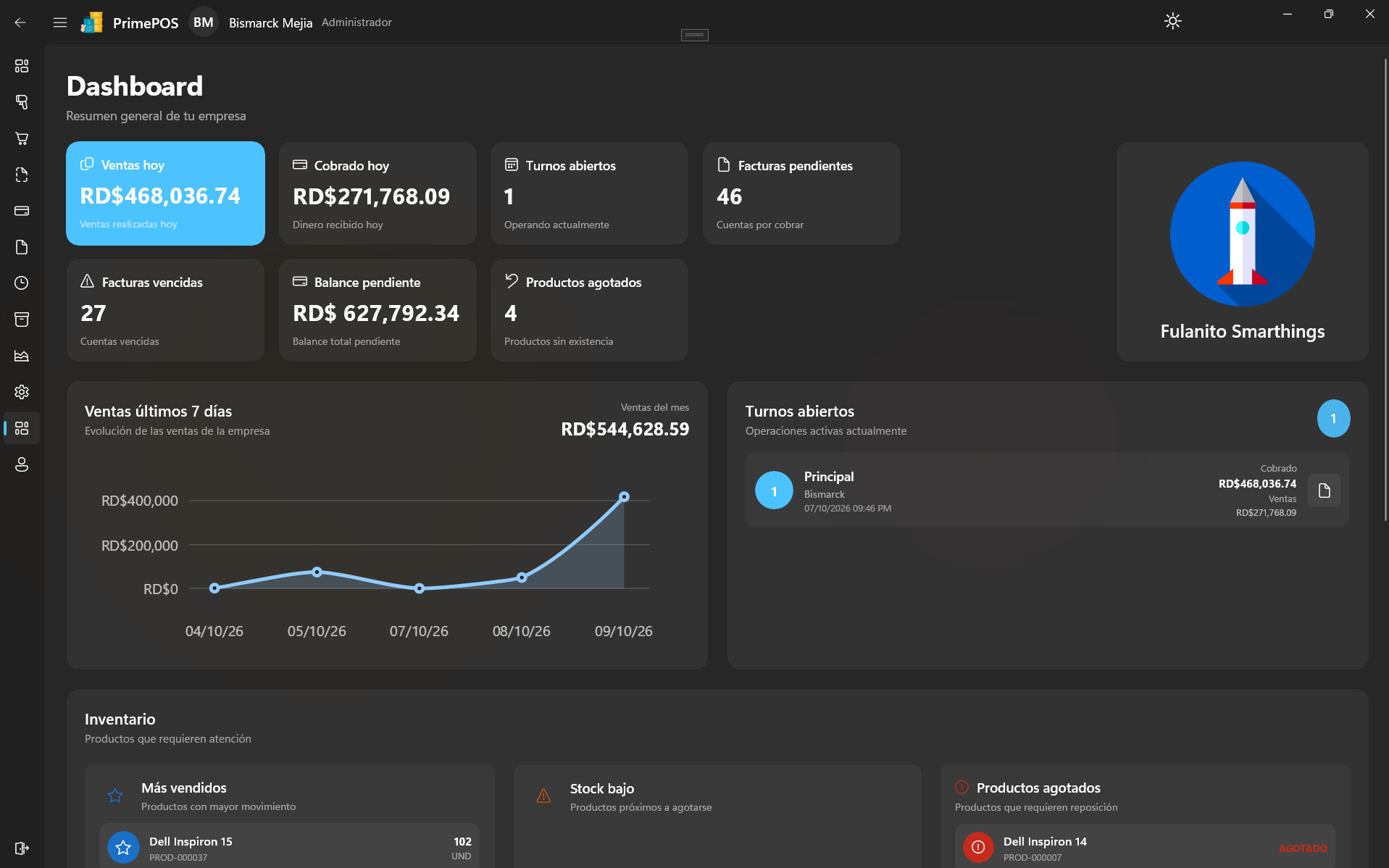The height and width of the screenshot is (868, 1389).
Task: Open the top dashboard sidebar icon
Action: tap(22, 66)
